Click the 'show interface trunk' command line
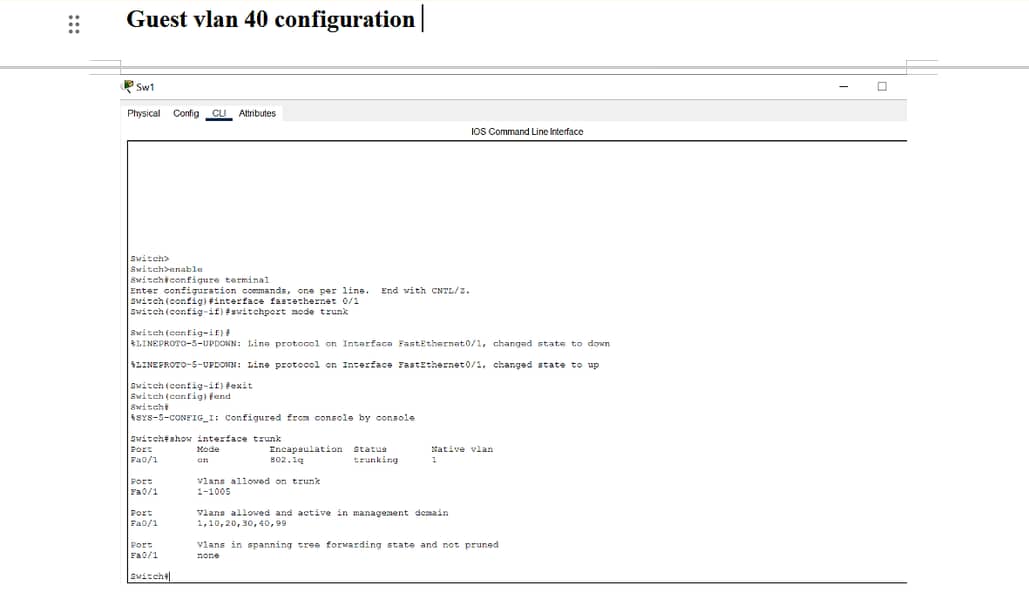Screen dimensions: 1029x599 pyautogui.click(x=205, y=439)
